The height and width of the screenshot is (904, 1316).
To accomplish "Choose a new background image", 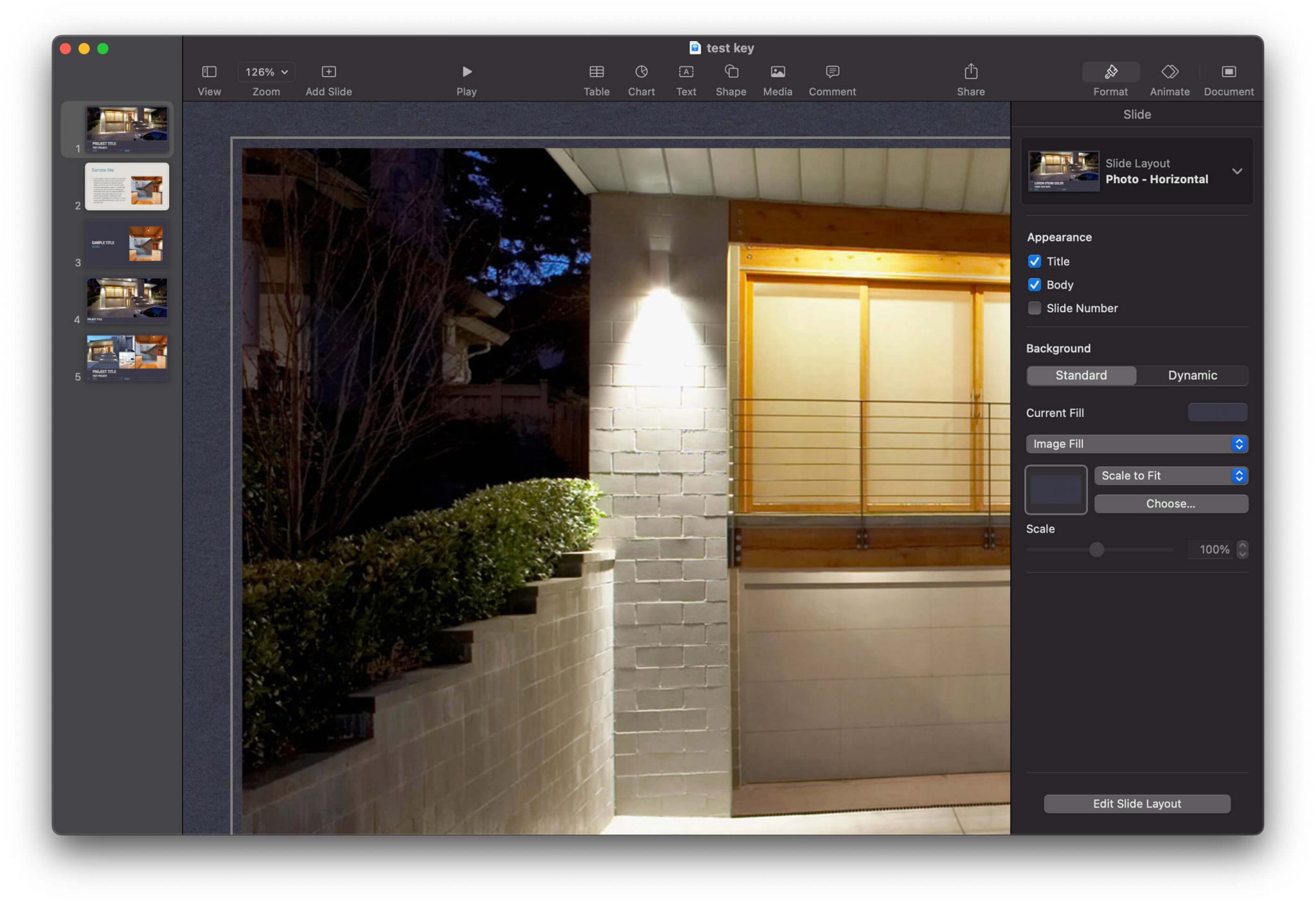I will tap(1170, 504).
